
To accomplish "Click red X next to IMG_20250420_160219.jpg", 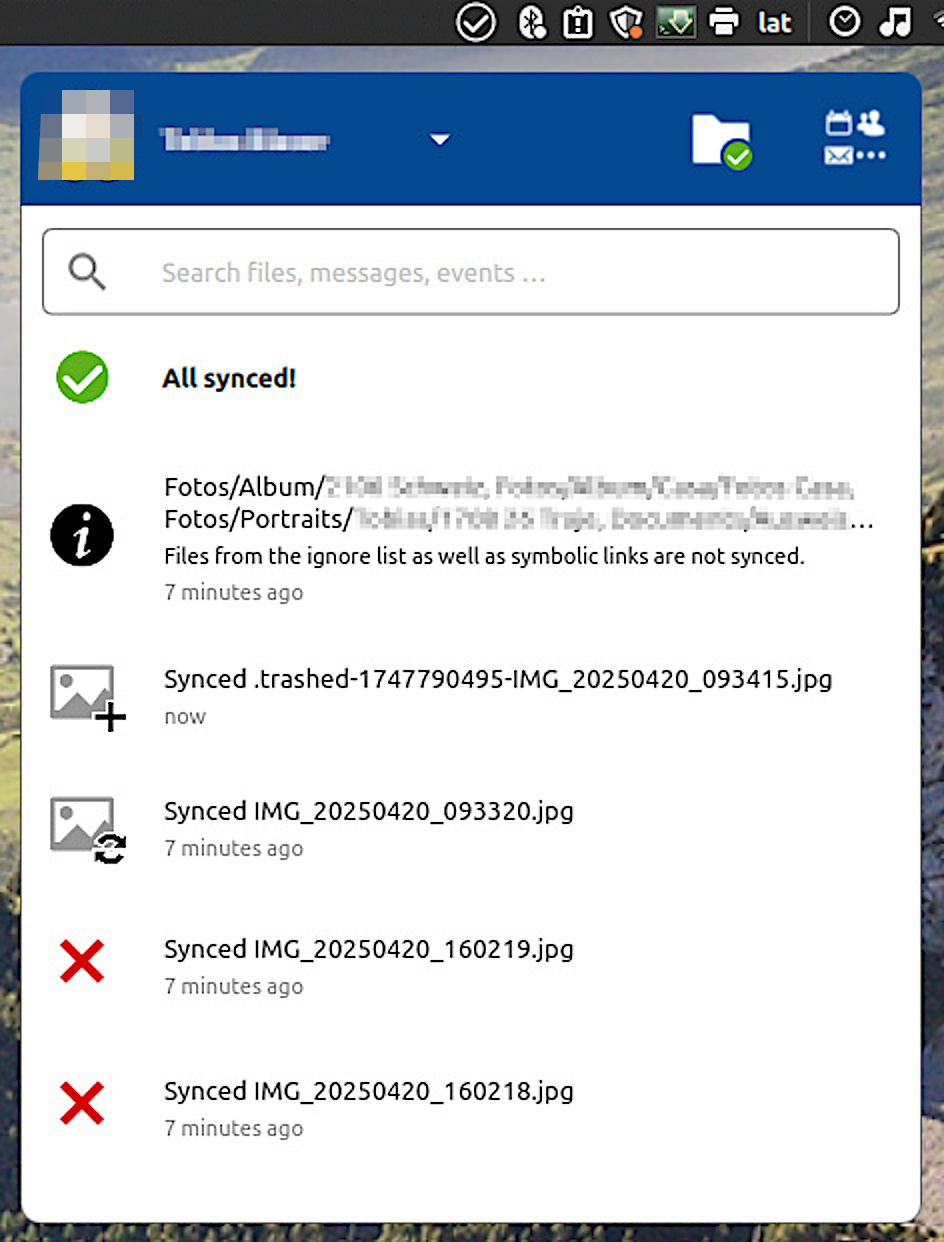I will click(82, 962).
